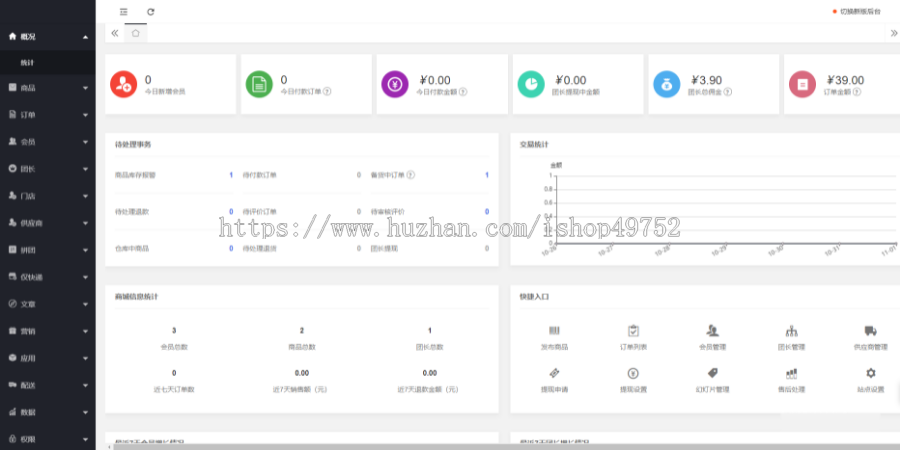
Task: Open the 仓库中商品 count link
Action: (231, 249)
